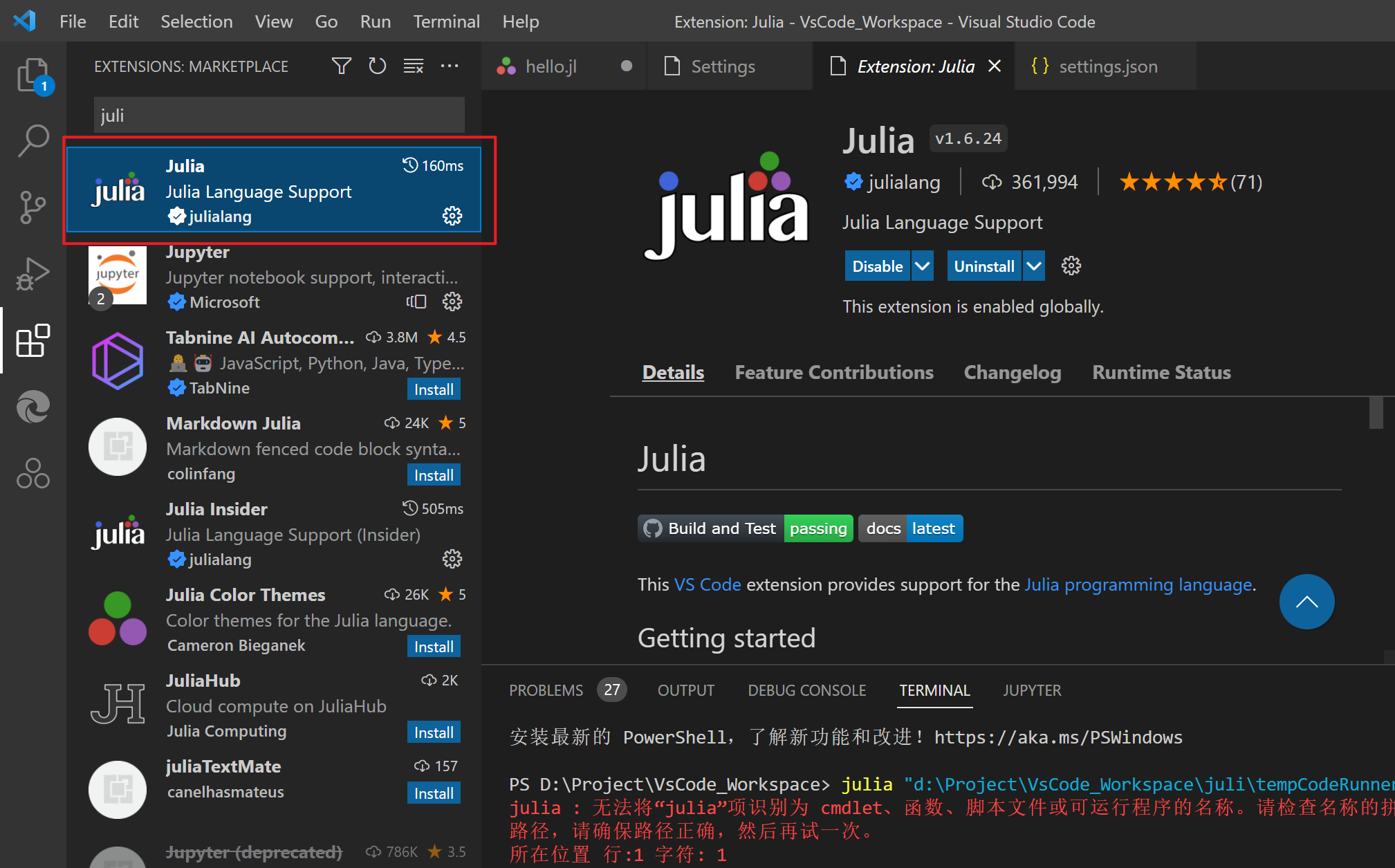Image resolution: width=1395 pixels, height=868 pixels.
Task: Clear extensions search results icon
Action: 414,66
